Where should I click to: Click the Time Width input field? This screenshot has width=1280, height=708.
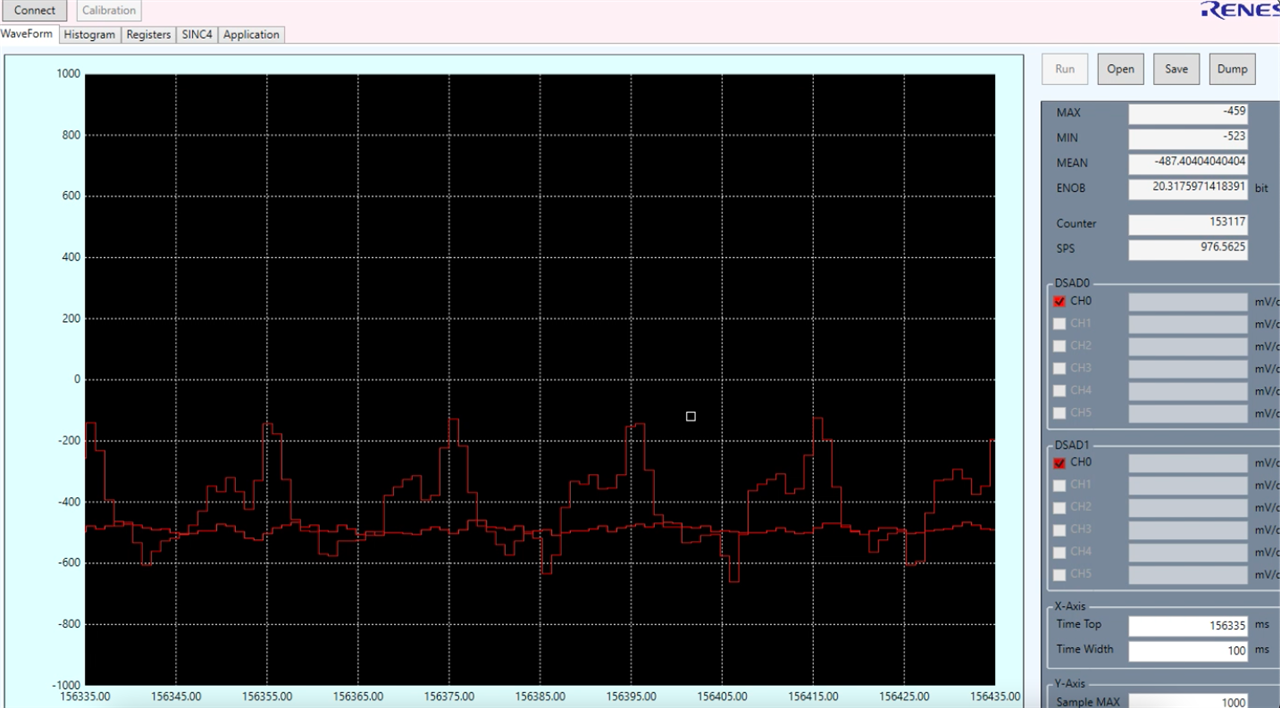tap(1188, 650)
